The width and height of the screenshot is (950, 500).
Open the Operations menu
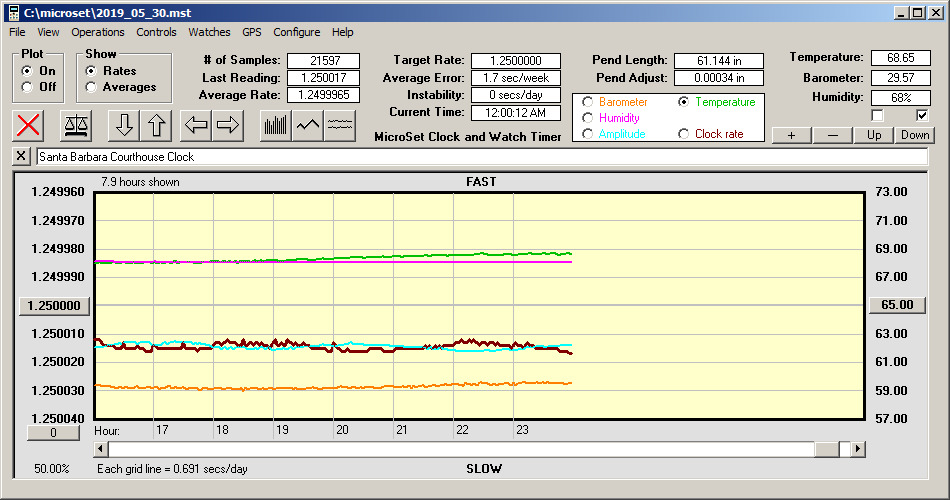[x=98, y=32]
